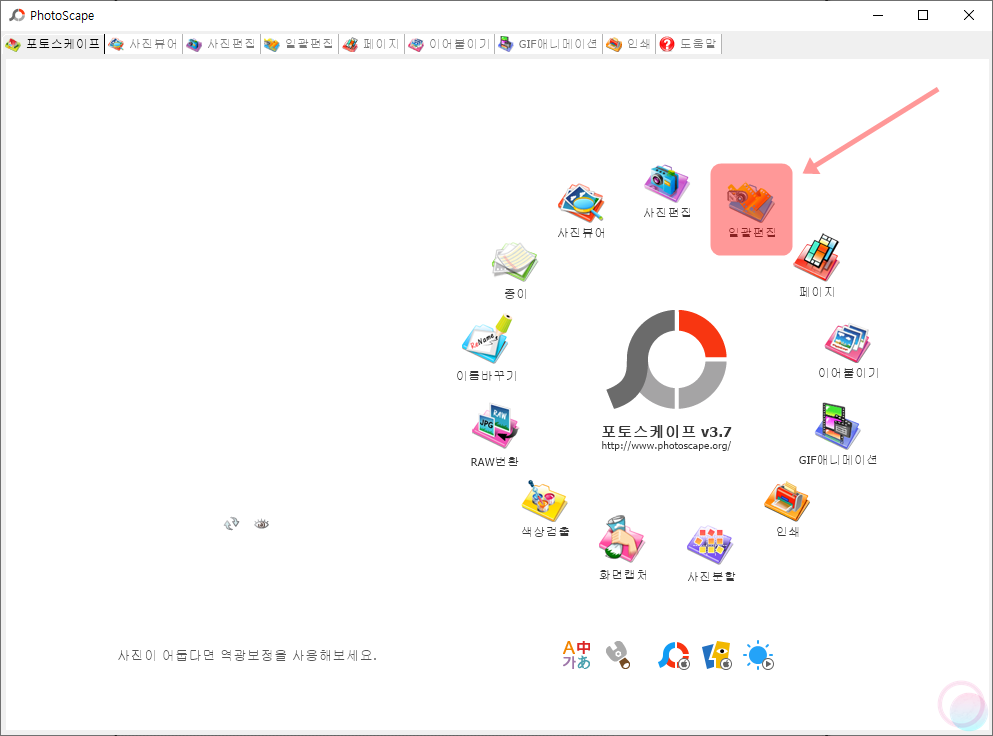993x736 pixels.
Task: Close the PhotoScape window
Action: pos(969,15)
